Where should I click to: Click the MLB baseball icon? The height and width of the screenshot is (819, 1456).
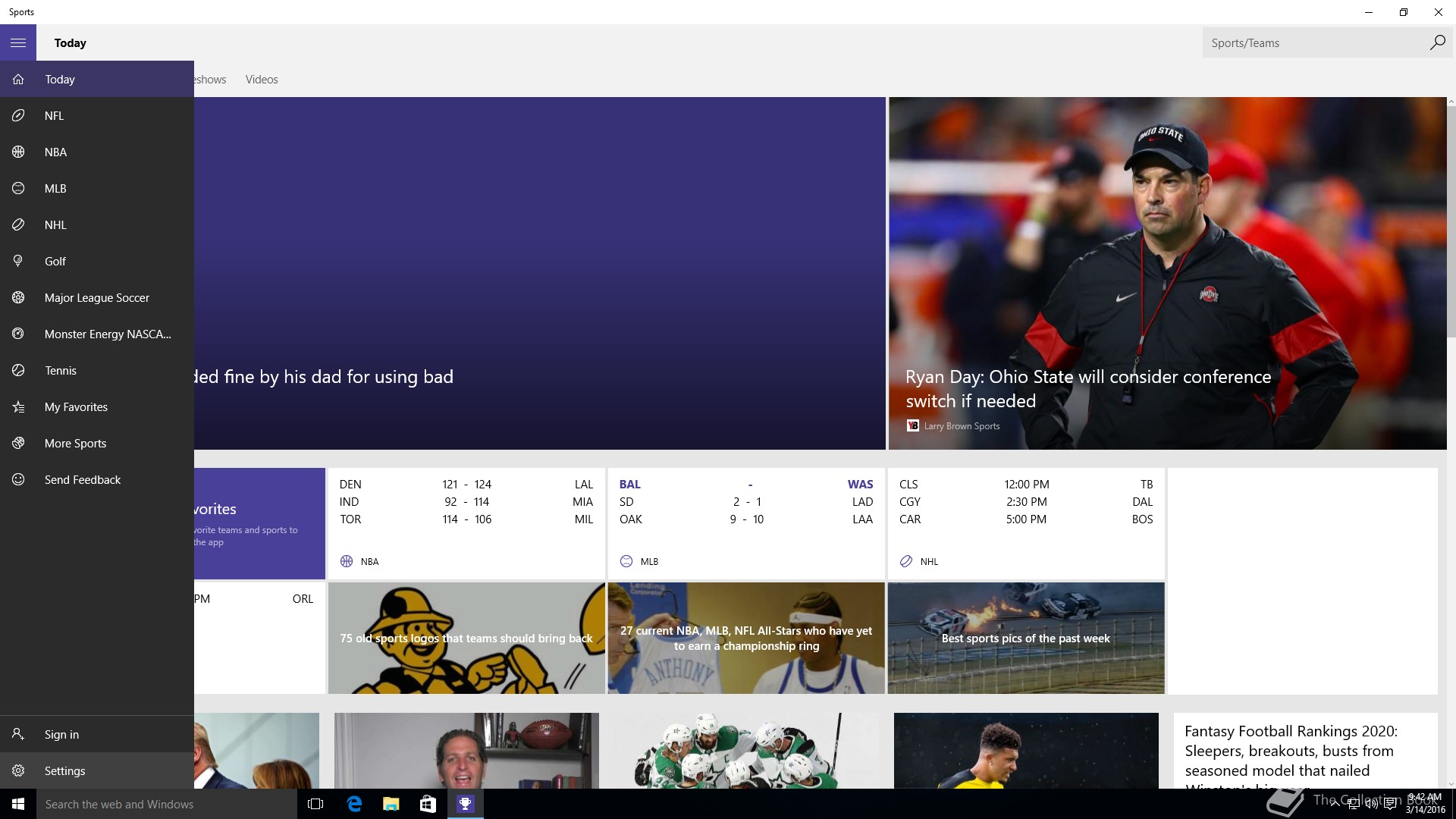click(18, 188)
